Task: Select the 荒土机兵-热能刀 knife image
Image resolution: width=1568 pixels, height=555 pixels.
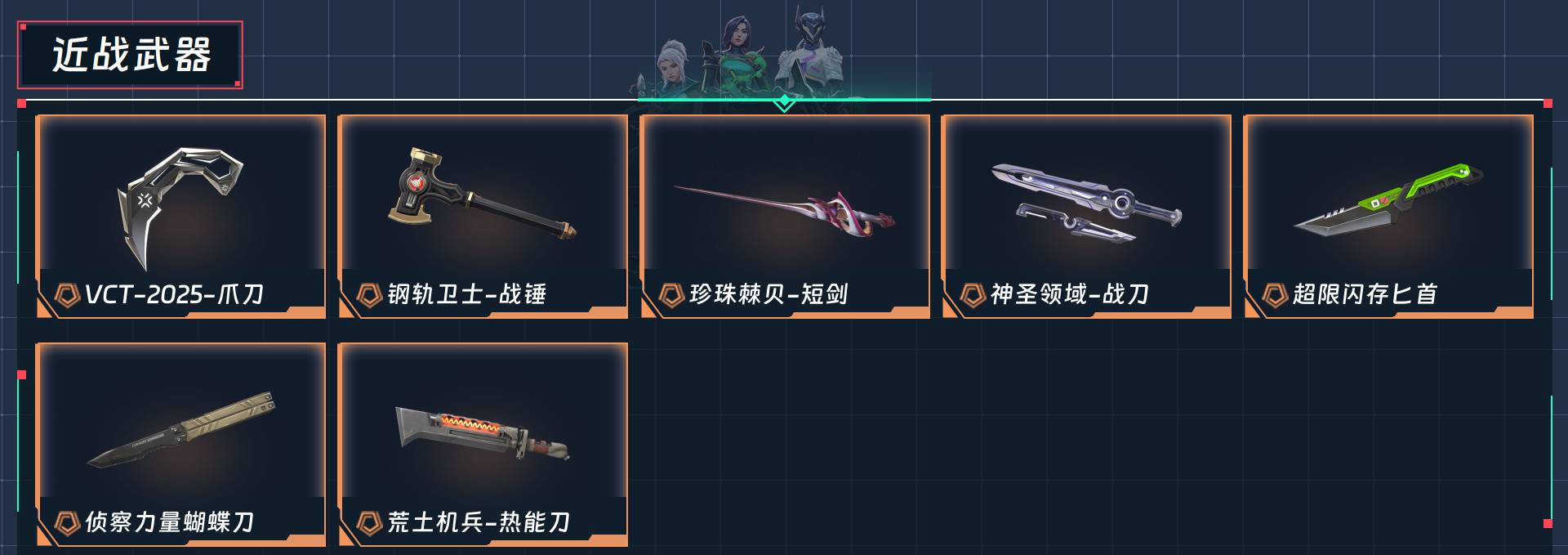Action: (x=483, y=433)
